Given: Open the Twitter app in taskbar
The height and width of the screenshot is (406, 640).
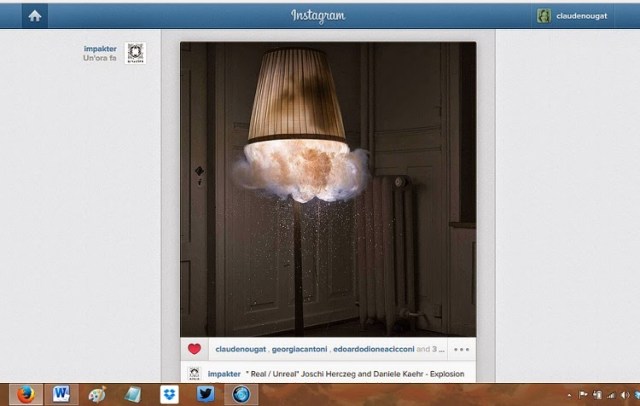Looking at the screenshot, I should pyautogui.click(x=204, y=394).
